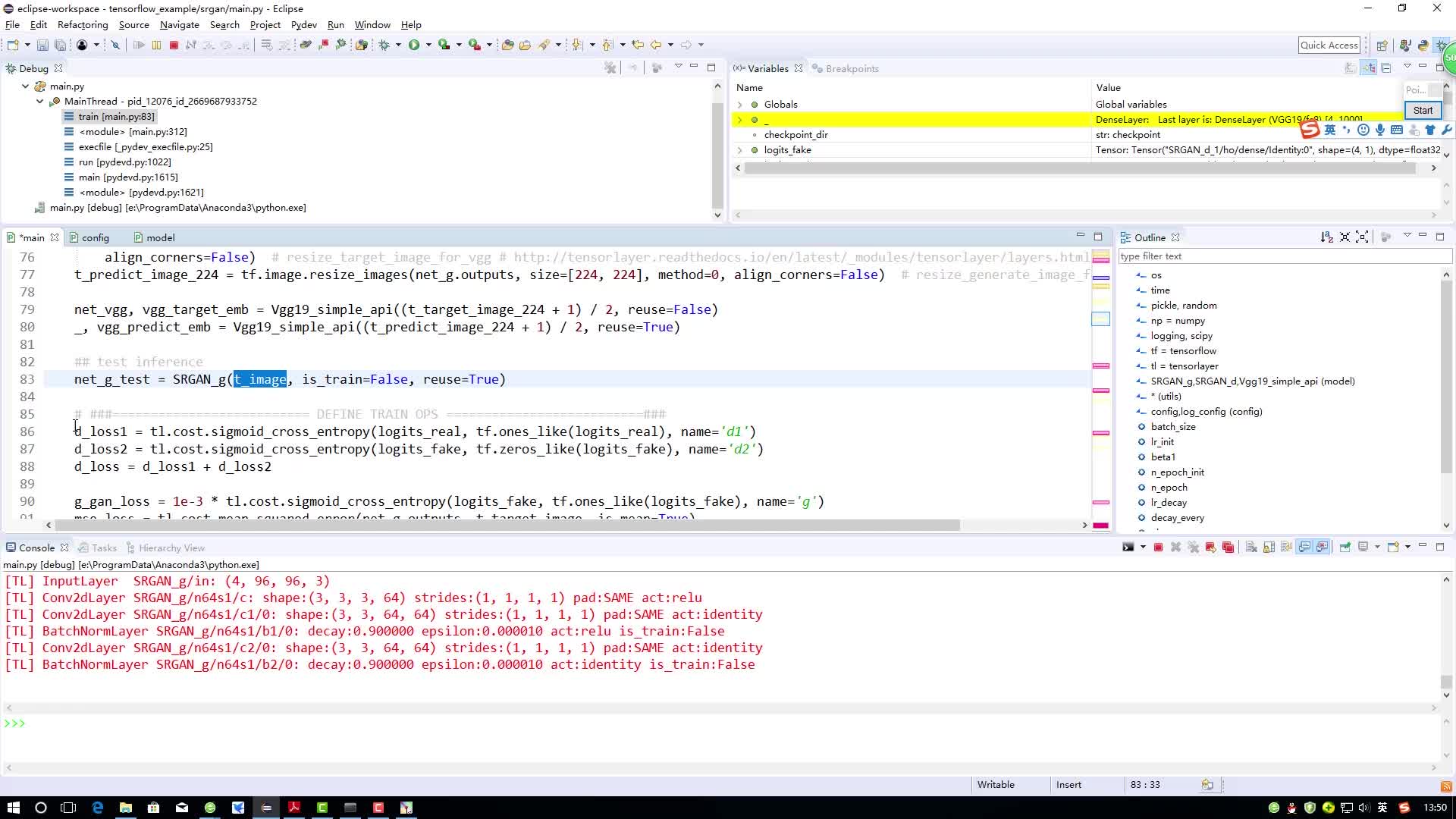Open the Display Selected Console dropdown
1456x819 pixels.
(1376, 548)
